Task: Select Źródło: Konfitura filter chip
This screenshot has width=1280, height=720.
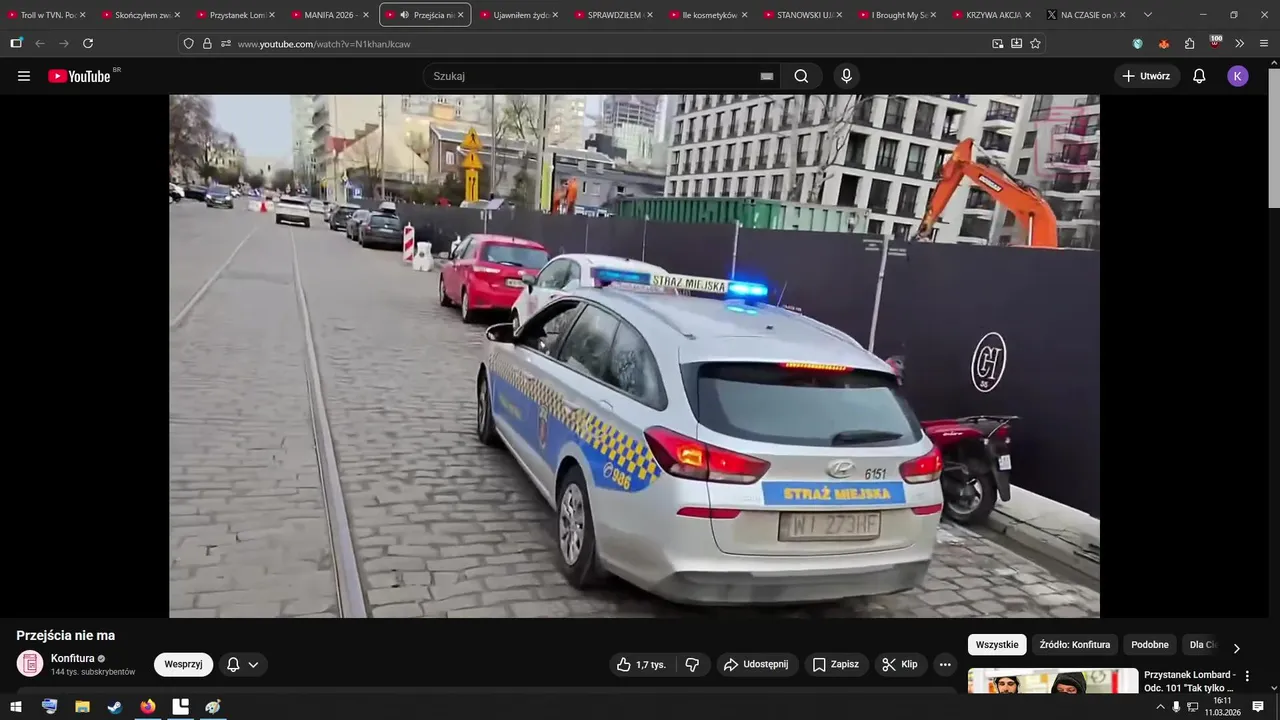Action: (x=1075, y=645)
